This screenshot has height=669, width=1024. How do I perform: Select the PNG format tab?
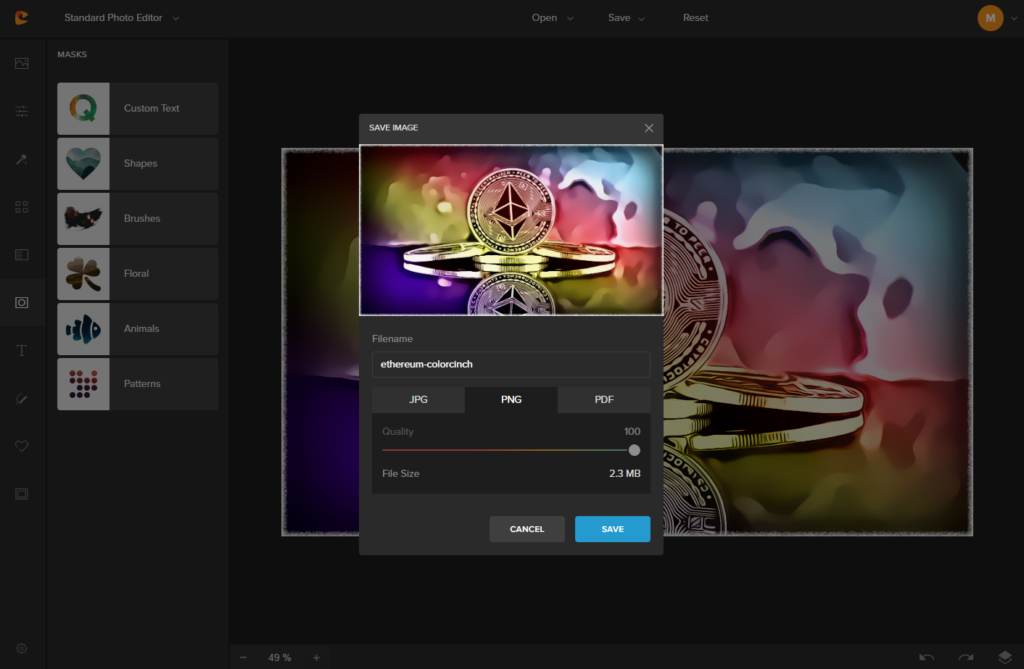(x=511, y=399)
